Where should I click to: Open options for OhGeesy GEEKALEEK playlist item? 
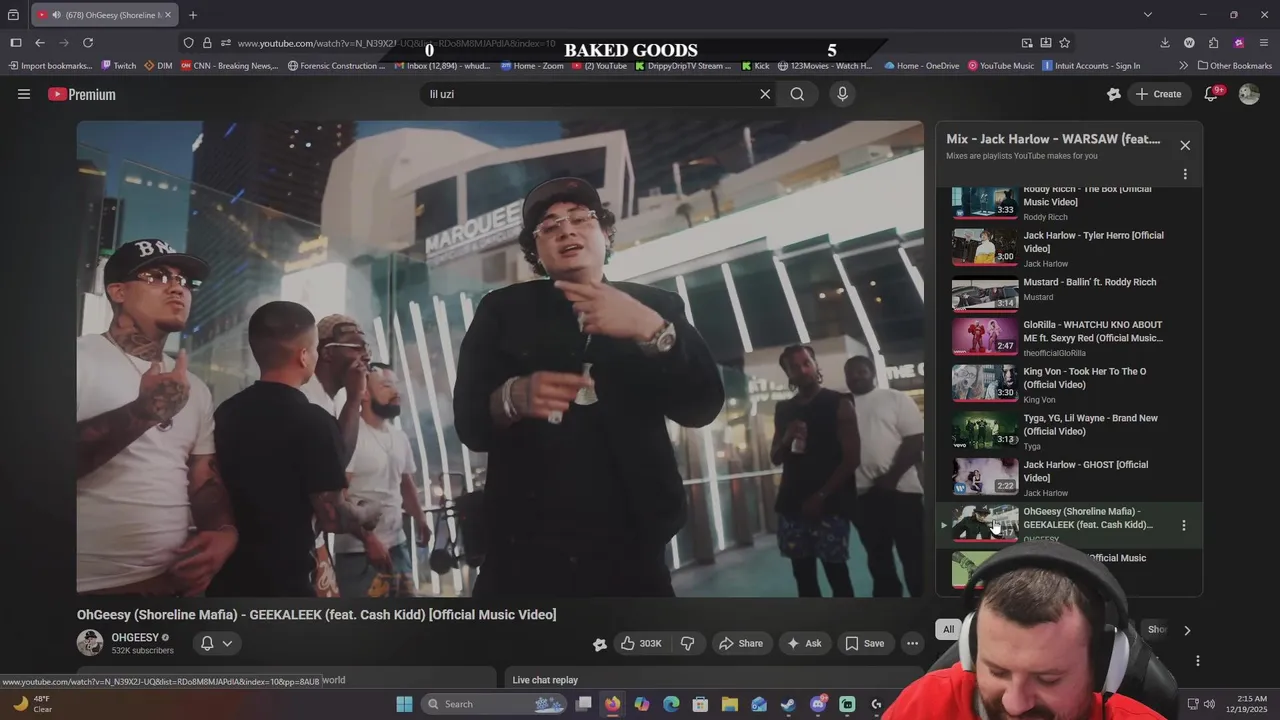pos(1184,525)
